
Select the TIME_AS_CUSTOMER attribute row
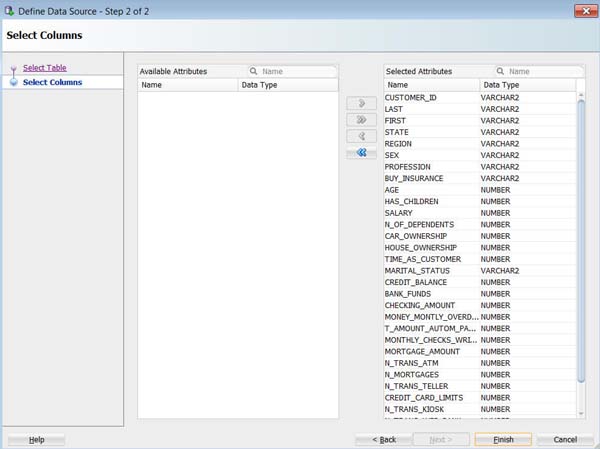[480, 259]
